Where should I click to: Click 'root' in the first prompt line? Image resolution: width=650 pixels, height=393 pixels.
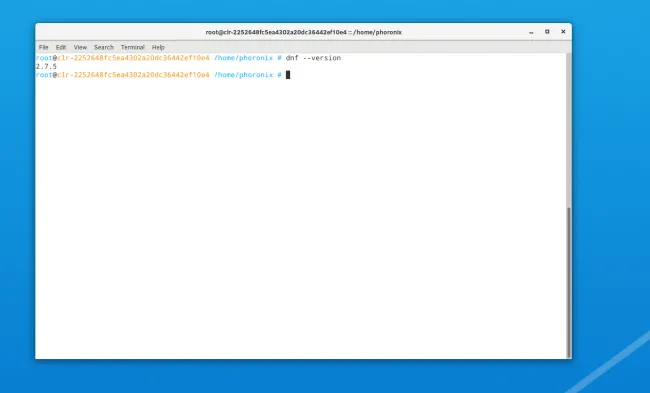(x=44, y=58)
